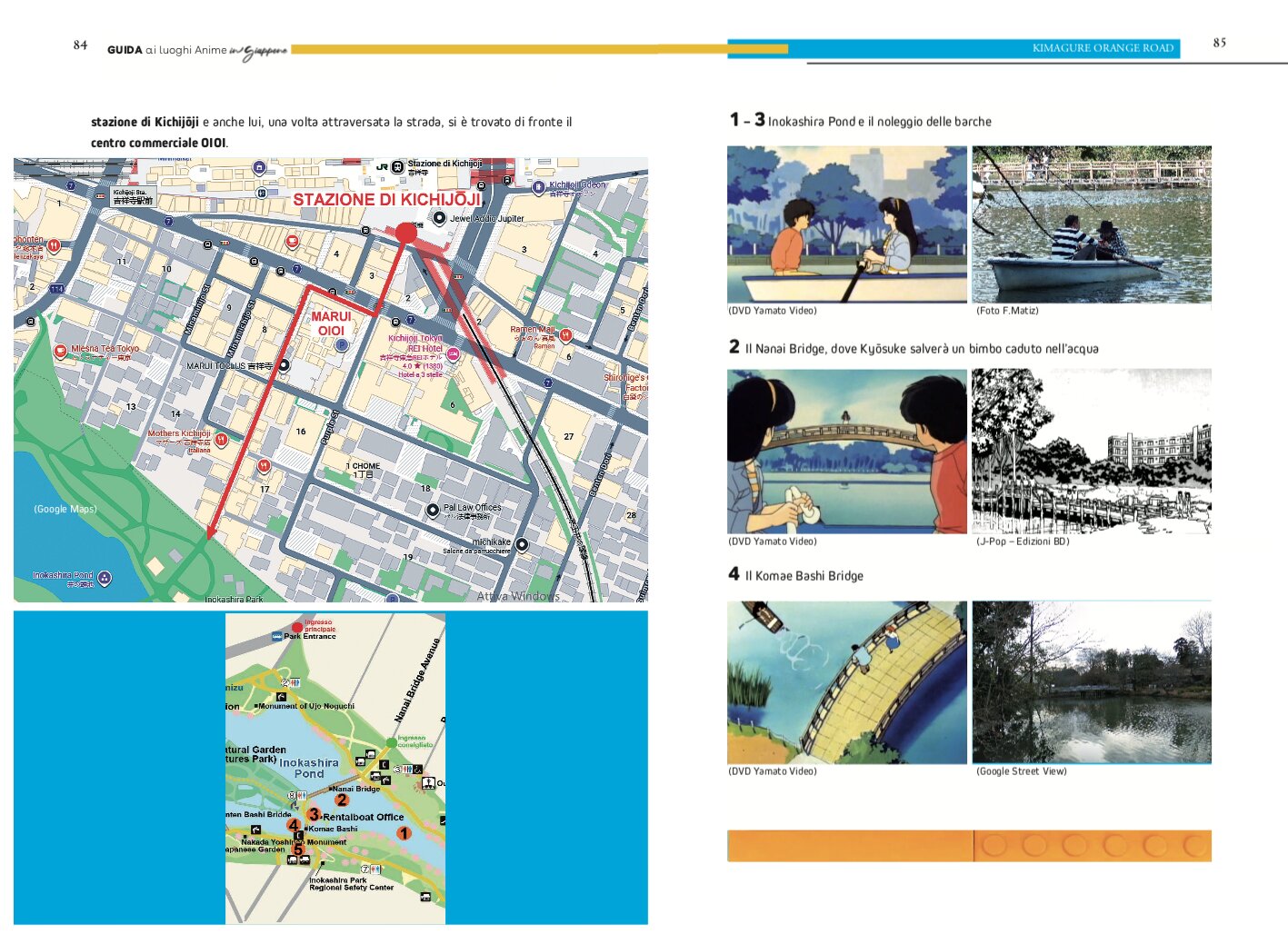1288x934 pixels.
Task: Select orange marker 1 on the park map
Action: tap(404, 832)
